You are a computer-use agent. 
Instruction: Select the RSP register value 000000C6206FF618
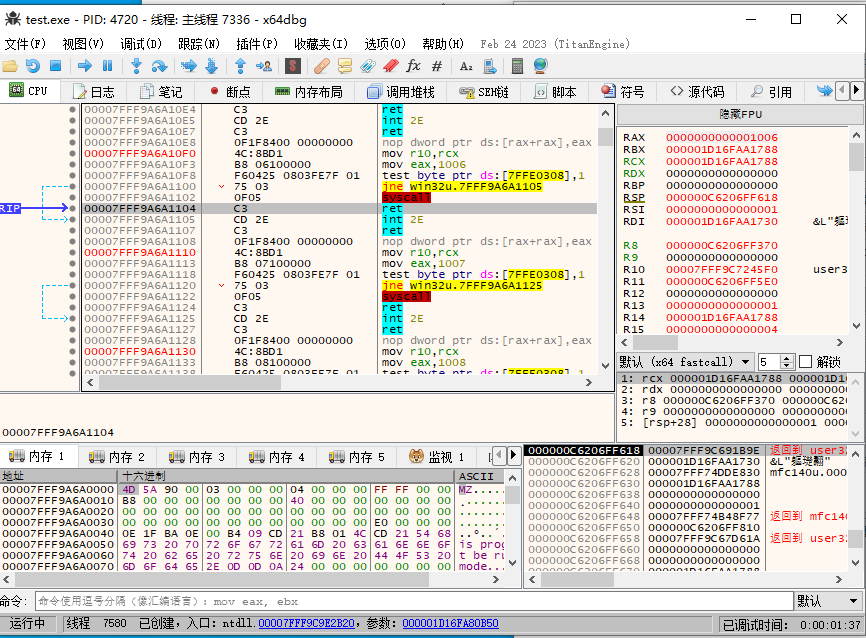[721, 197]
